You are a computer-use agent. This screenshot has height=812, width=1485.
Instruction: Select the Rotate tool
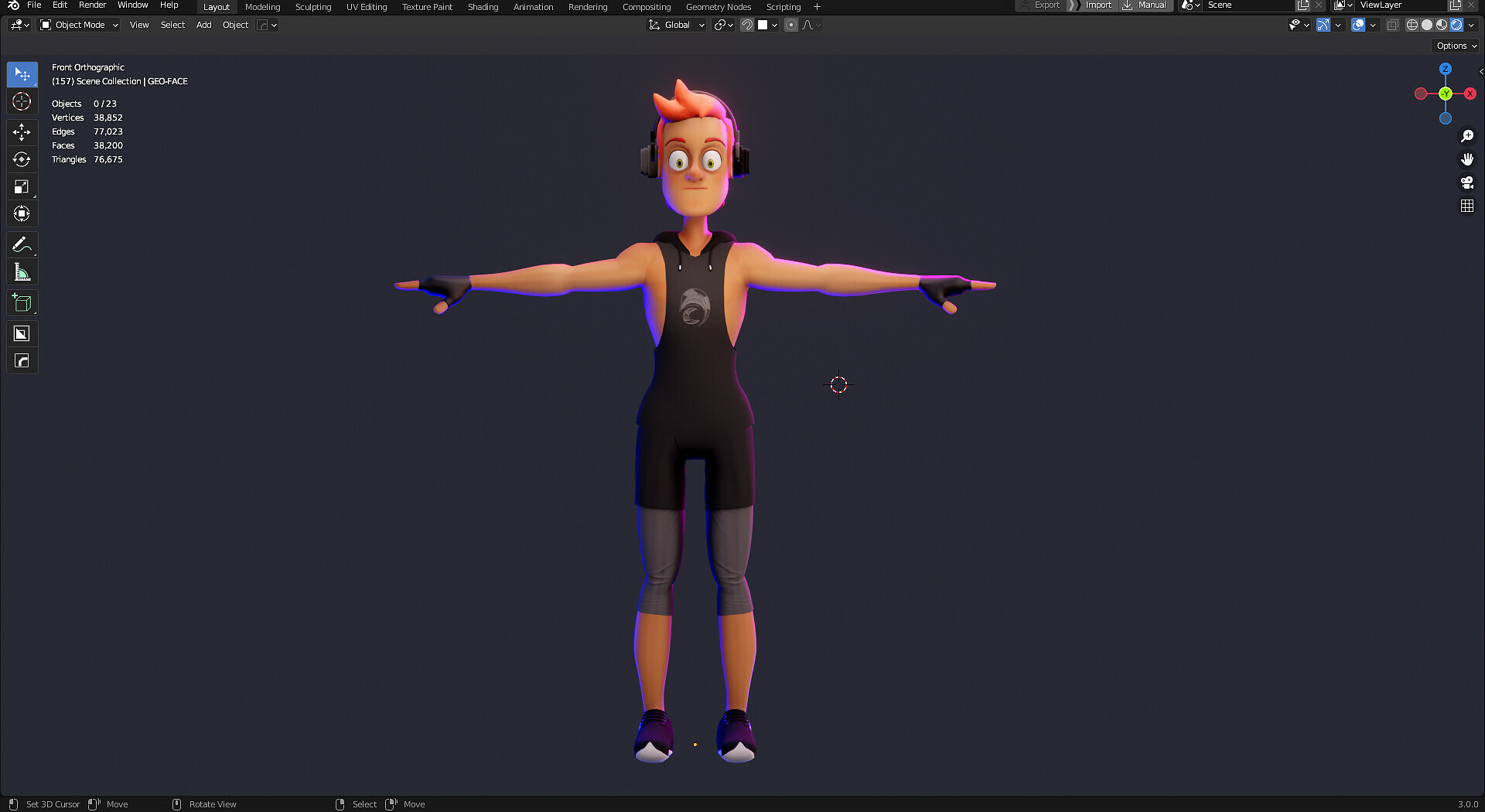(22, 159)
